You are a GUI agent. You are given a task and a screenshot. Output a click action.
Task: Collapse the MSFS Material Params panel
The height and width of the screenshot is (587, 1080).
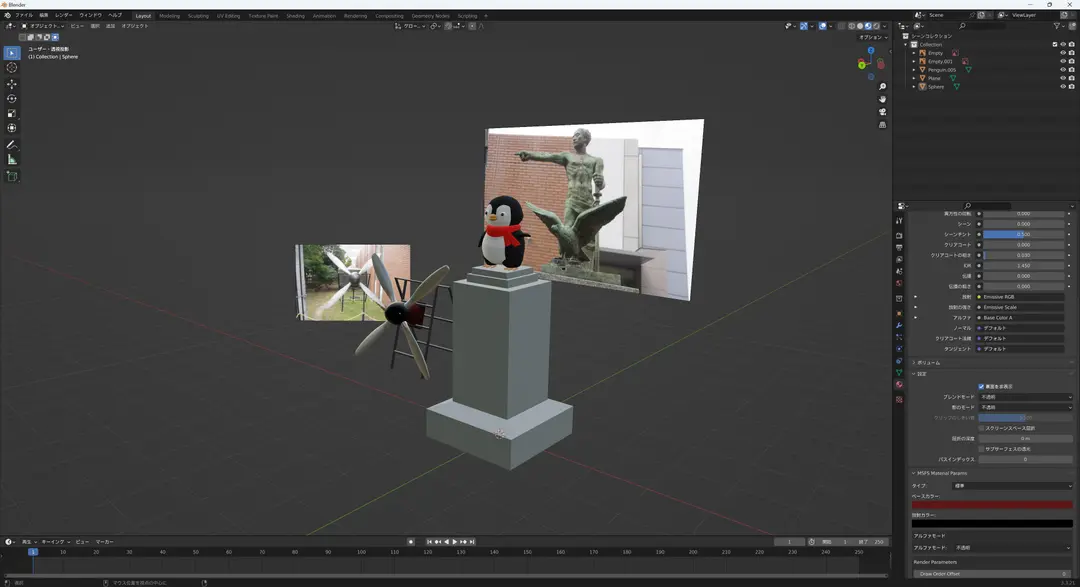coord(941,473)
